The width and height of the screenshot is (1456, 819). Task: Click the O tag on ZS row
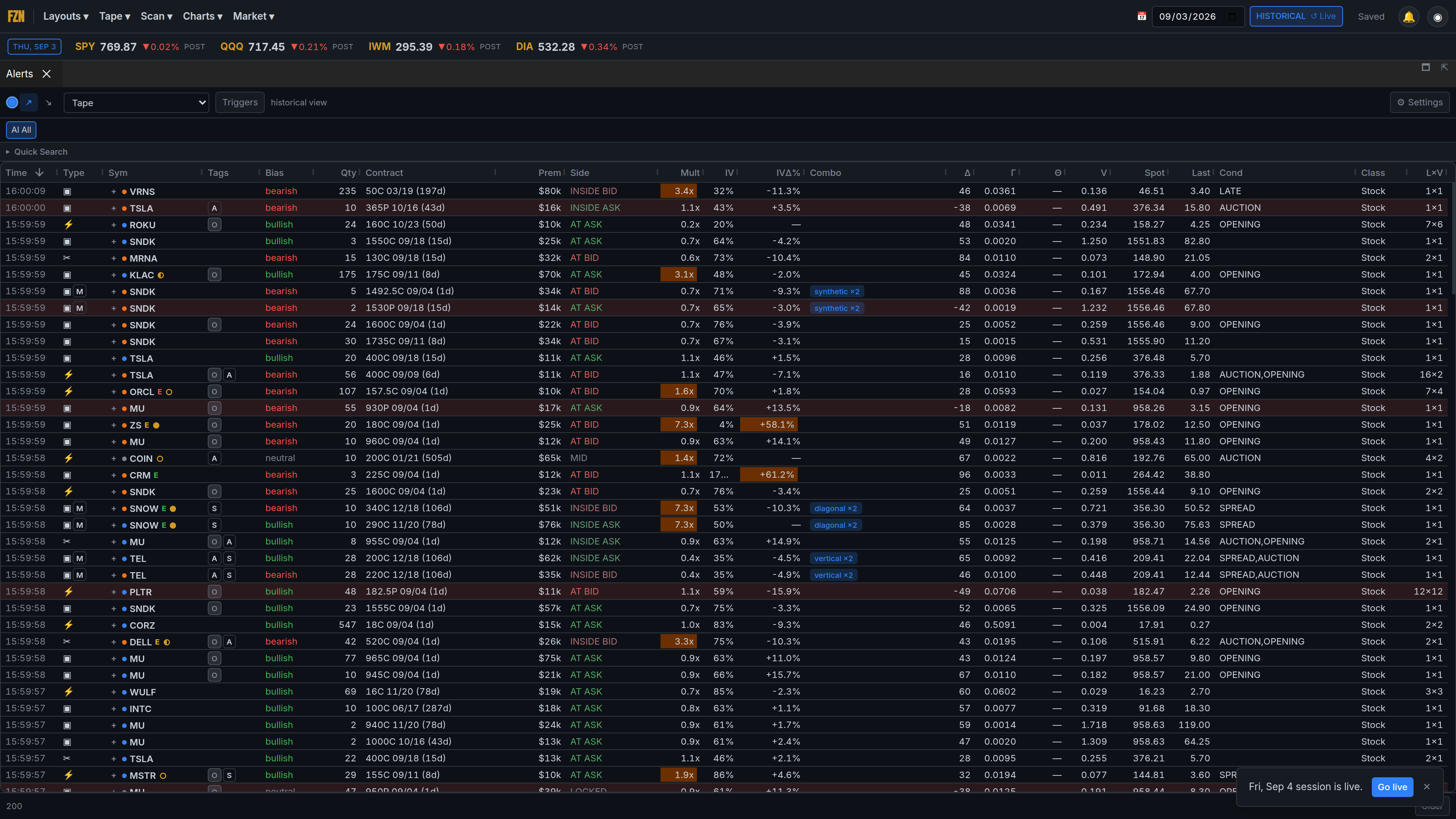(x=214, y=425)
